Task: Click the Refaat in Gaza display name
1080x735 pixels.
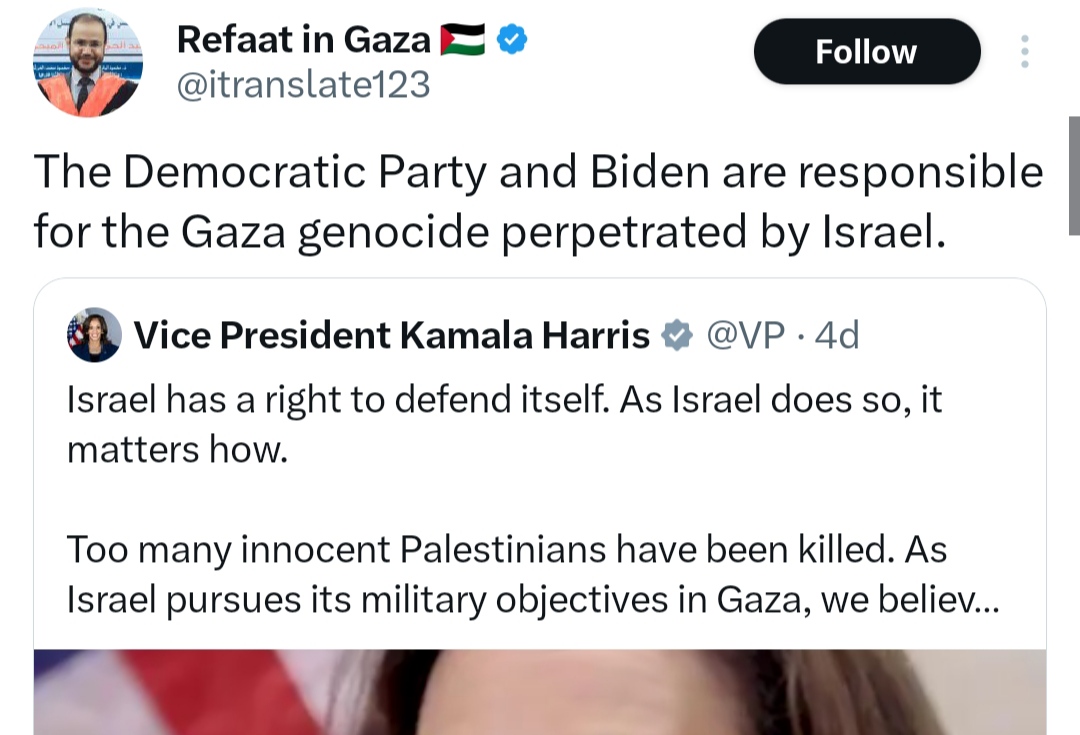Action: click(x=303, y=40)
